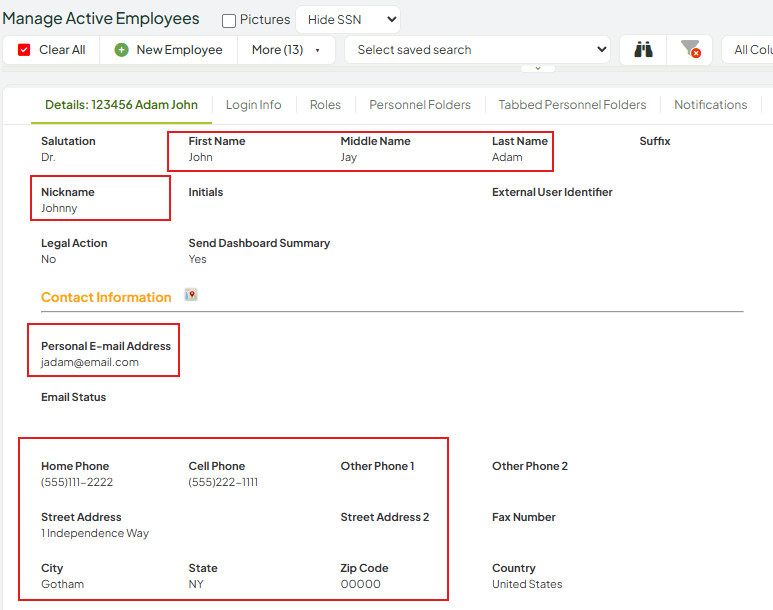Open the Select saved search dropdown

tap(477, 50)
